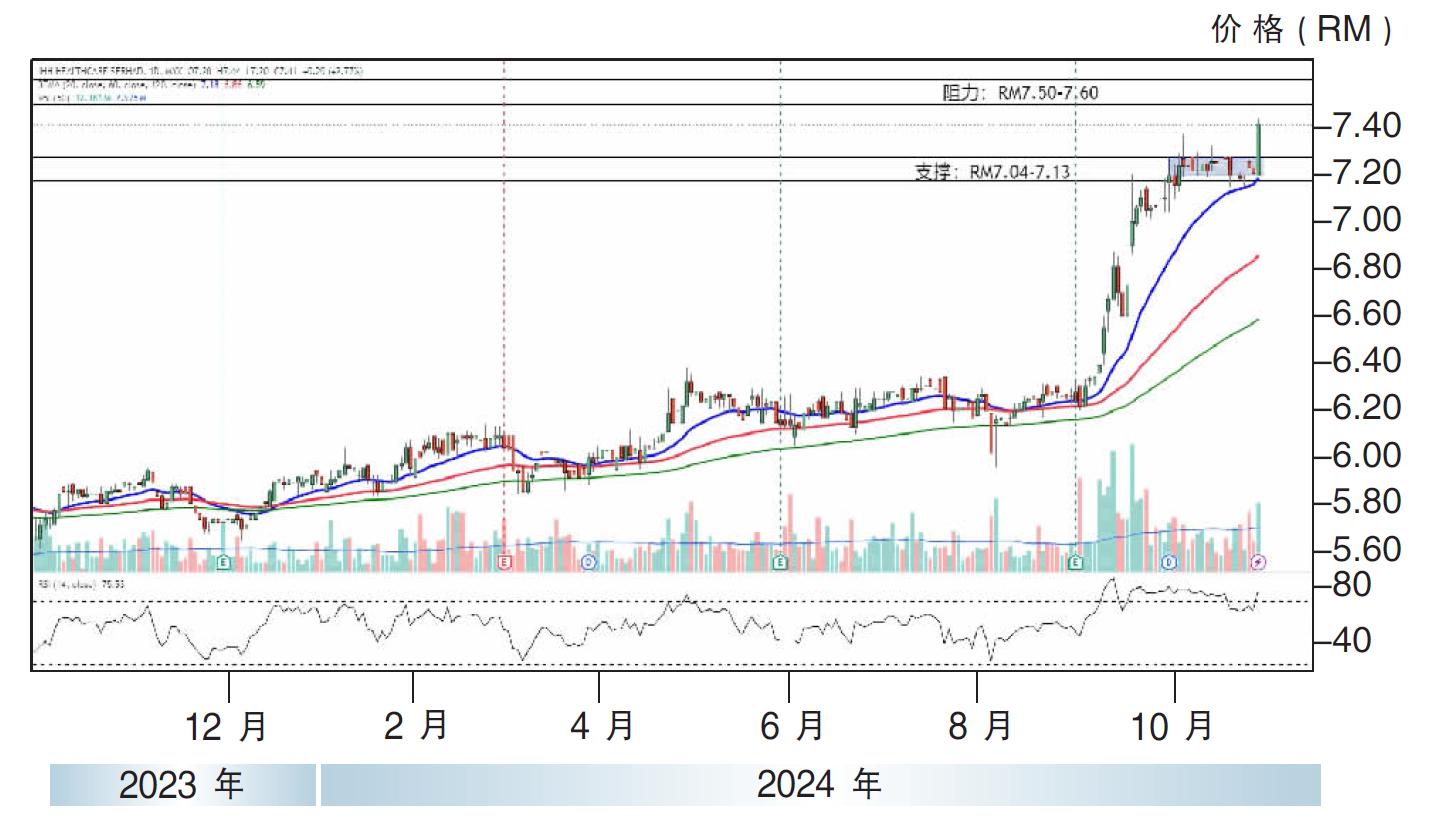Image resolution: width=1438 pixels, height=819 pixels.
Task: Select the blue D dividend marker at October
Action: (1168, 563)
